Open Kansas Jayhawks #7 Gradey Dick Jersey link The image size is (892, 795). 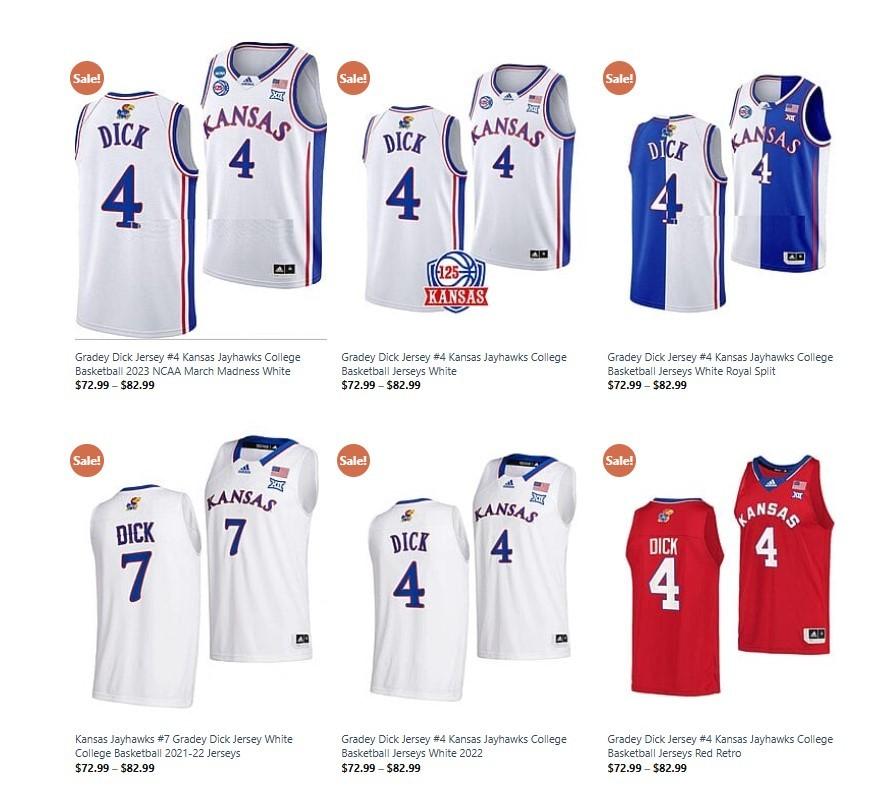tap(184, 746)
